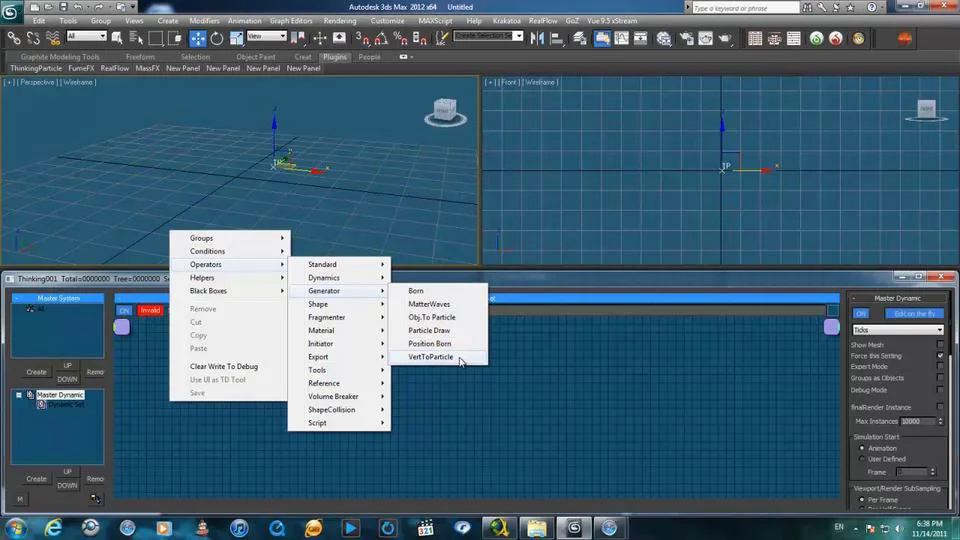Select the Animation radio button
The width and height of the screenshot is (960, 540).
click(862, 448)
